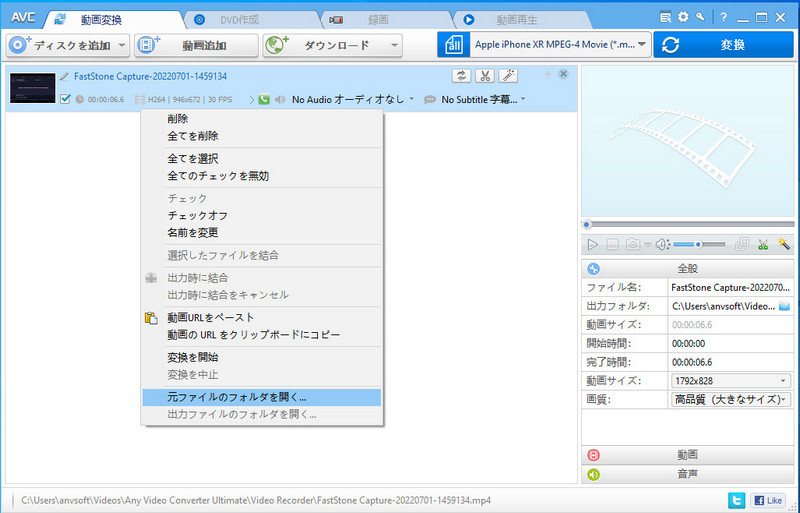Image resolution: width=800 pixels, height=513 pixels.
Task: Click the loop/convert icon on file row
Action: (x=462, y=76)
